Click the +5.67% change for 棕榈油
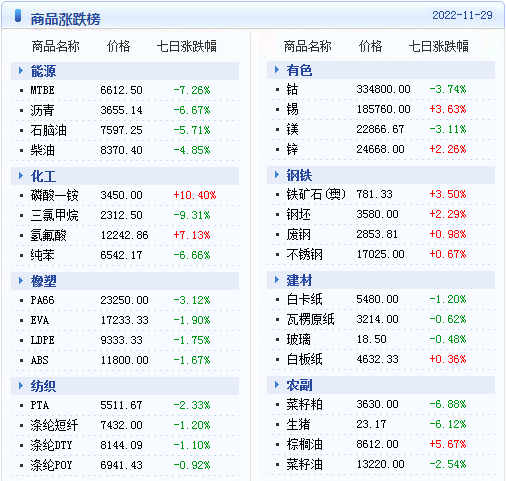The height and width of the screenshot is (481, 506). click(448, 444)
